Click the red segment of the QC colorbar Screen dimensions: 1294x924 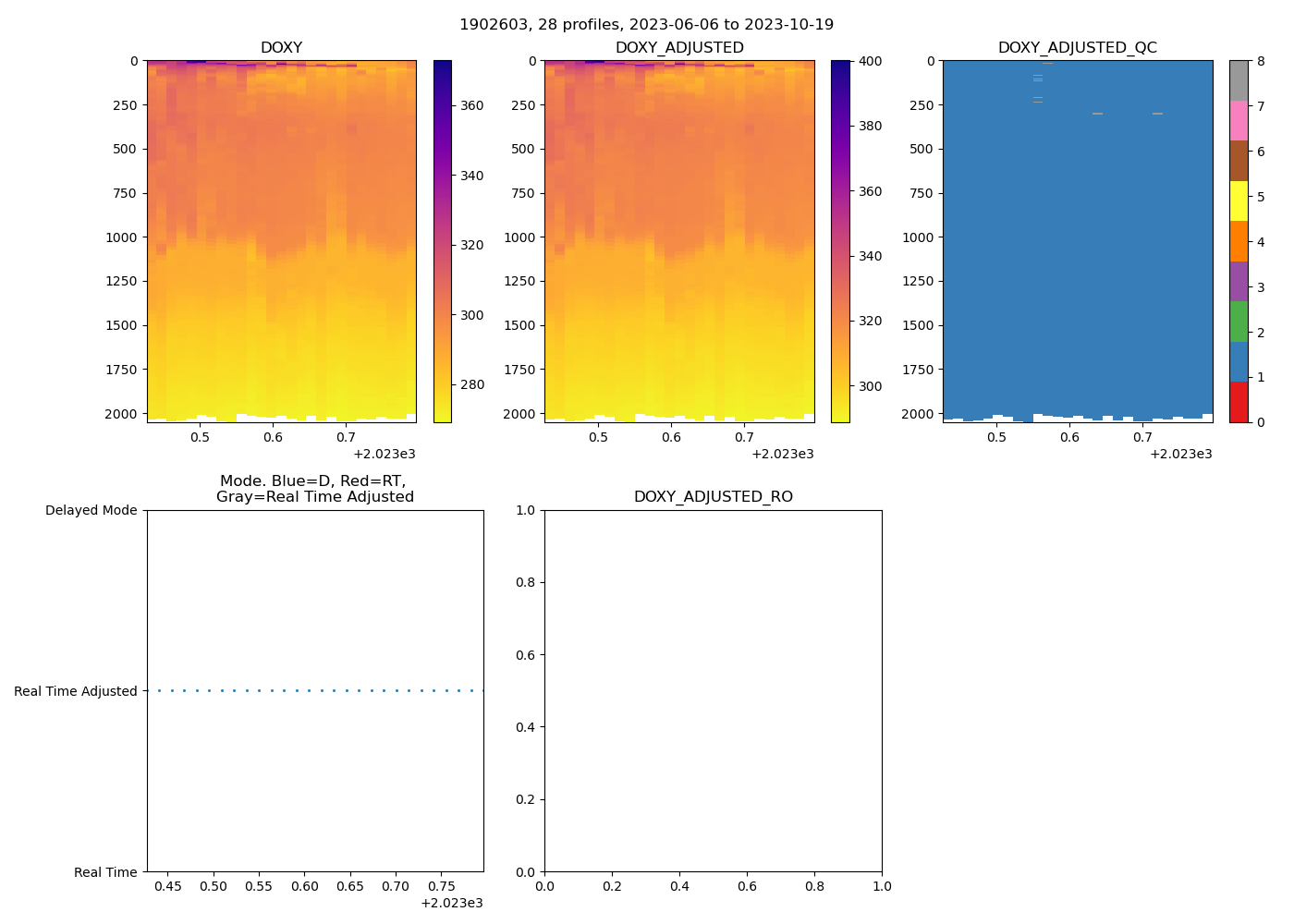[1238, 403]
